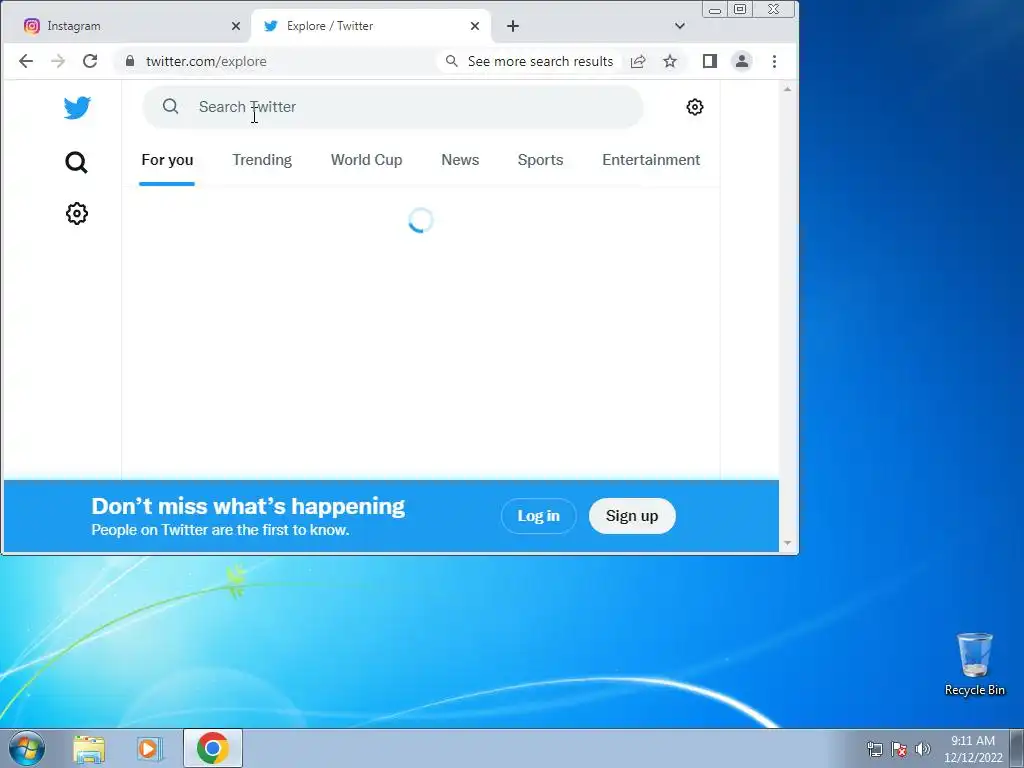Viewport: 1024px width, 768px height.
Task: Open a new tab with the plus button
Action: click(513, 26)
